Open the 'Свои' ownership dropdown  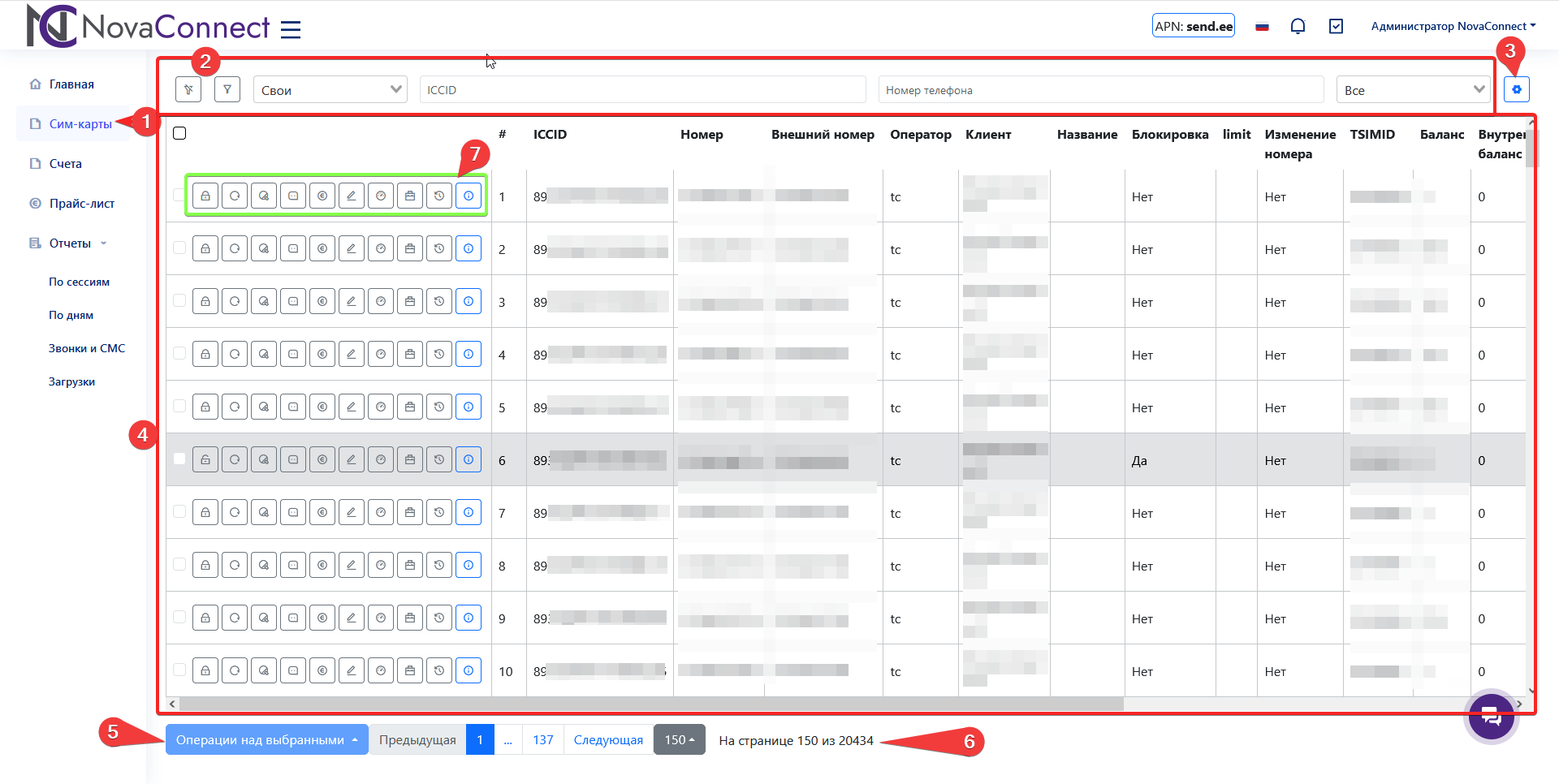pyautogui.click(x=331, y=89)
